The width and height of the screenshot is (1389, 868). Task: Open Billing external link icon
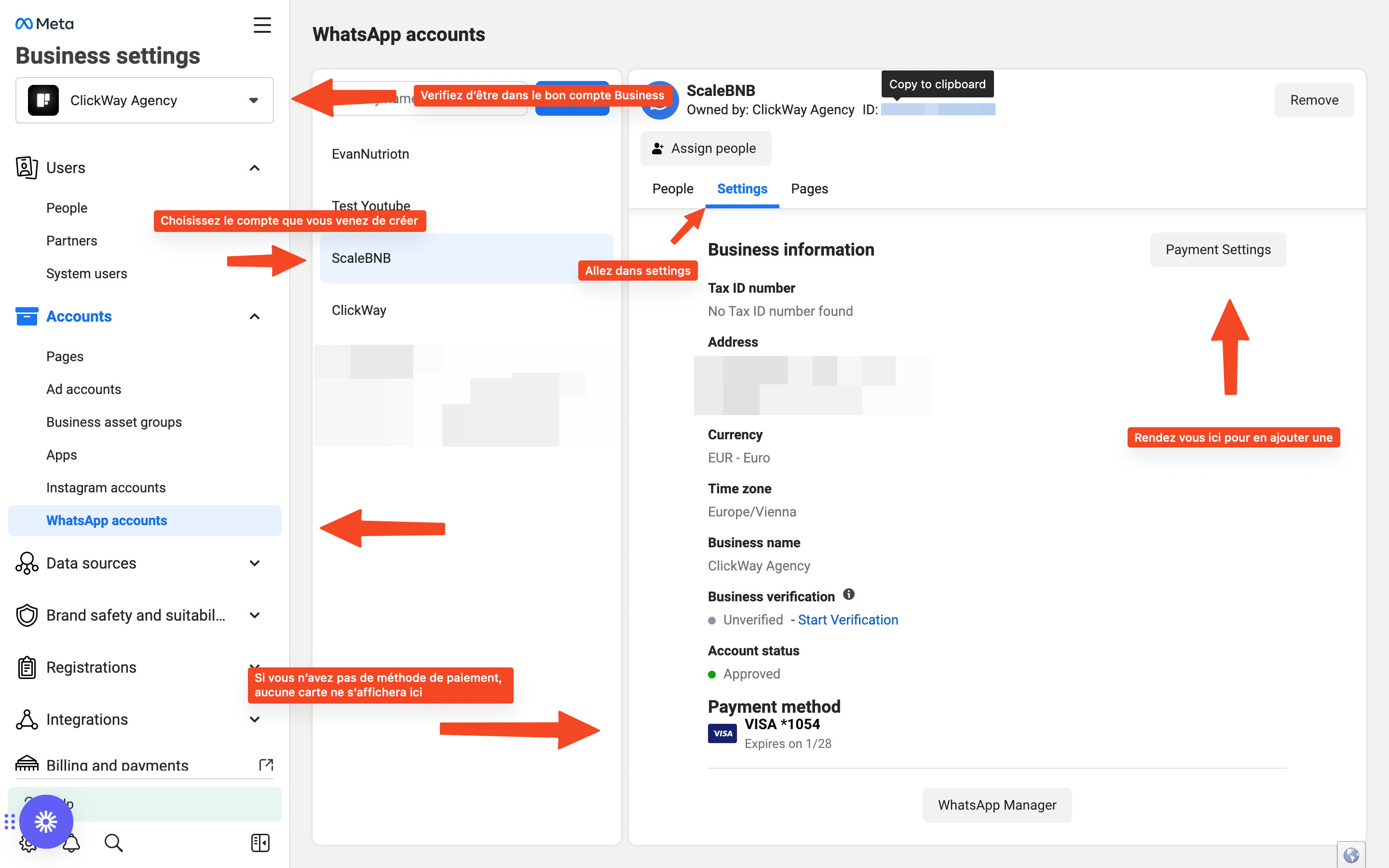tap(266, 765)
